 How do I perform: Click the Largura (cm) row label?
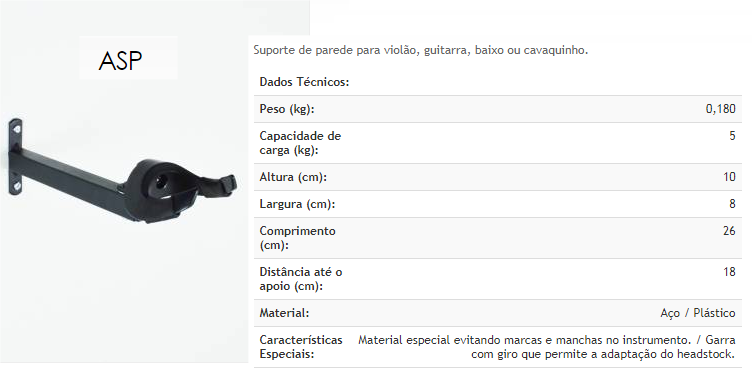click(x=297, y=204)
